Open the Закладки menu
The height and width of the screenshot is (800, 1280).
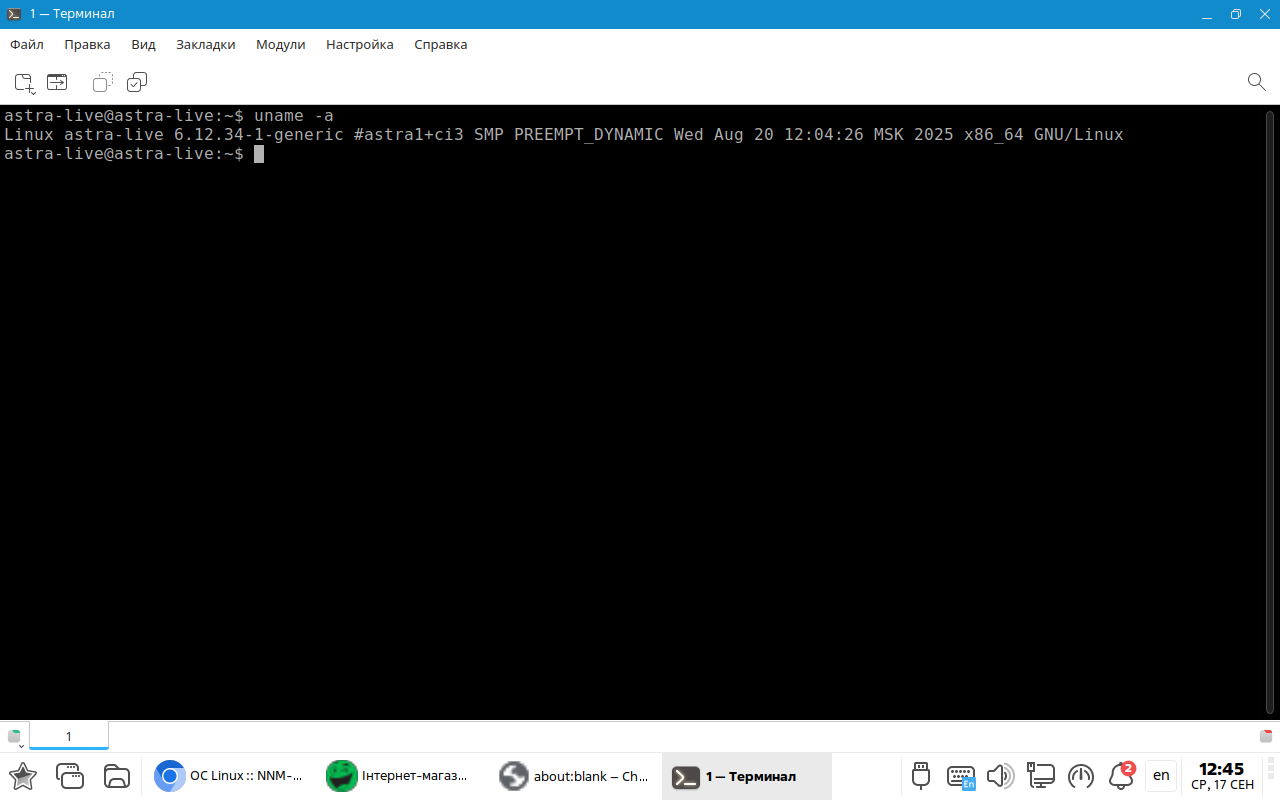205,44
